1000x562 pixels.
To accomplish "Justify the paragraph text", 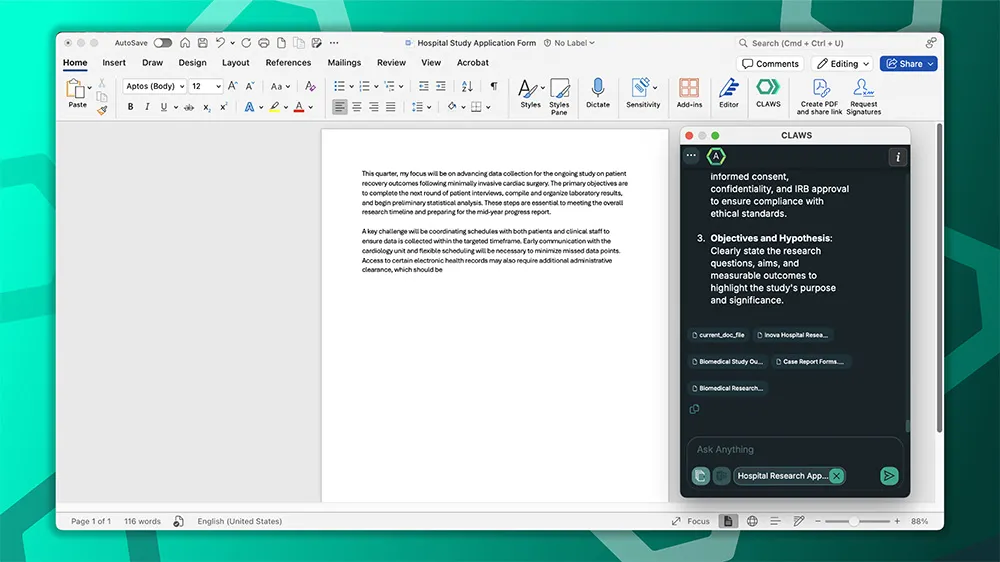I will [x=390, y=107].
